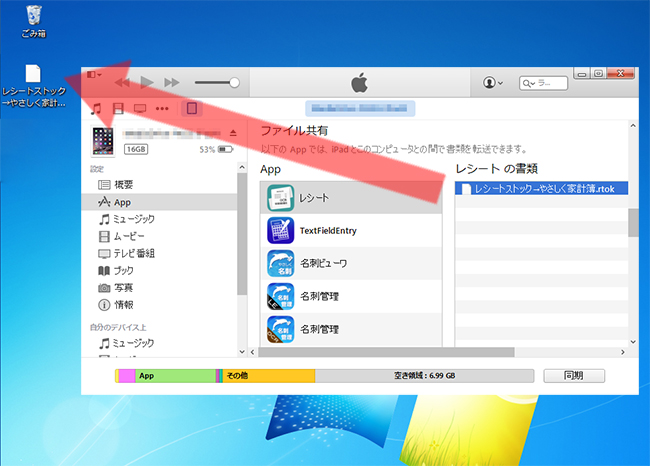Click horizontal scroll right arrow
Viewport: 650px width, 466px height.
coord(623,352)
